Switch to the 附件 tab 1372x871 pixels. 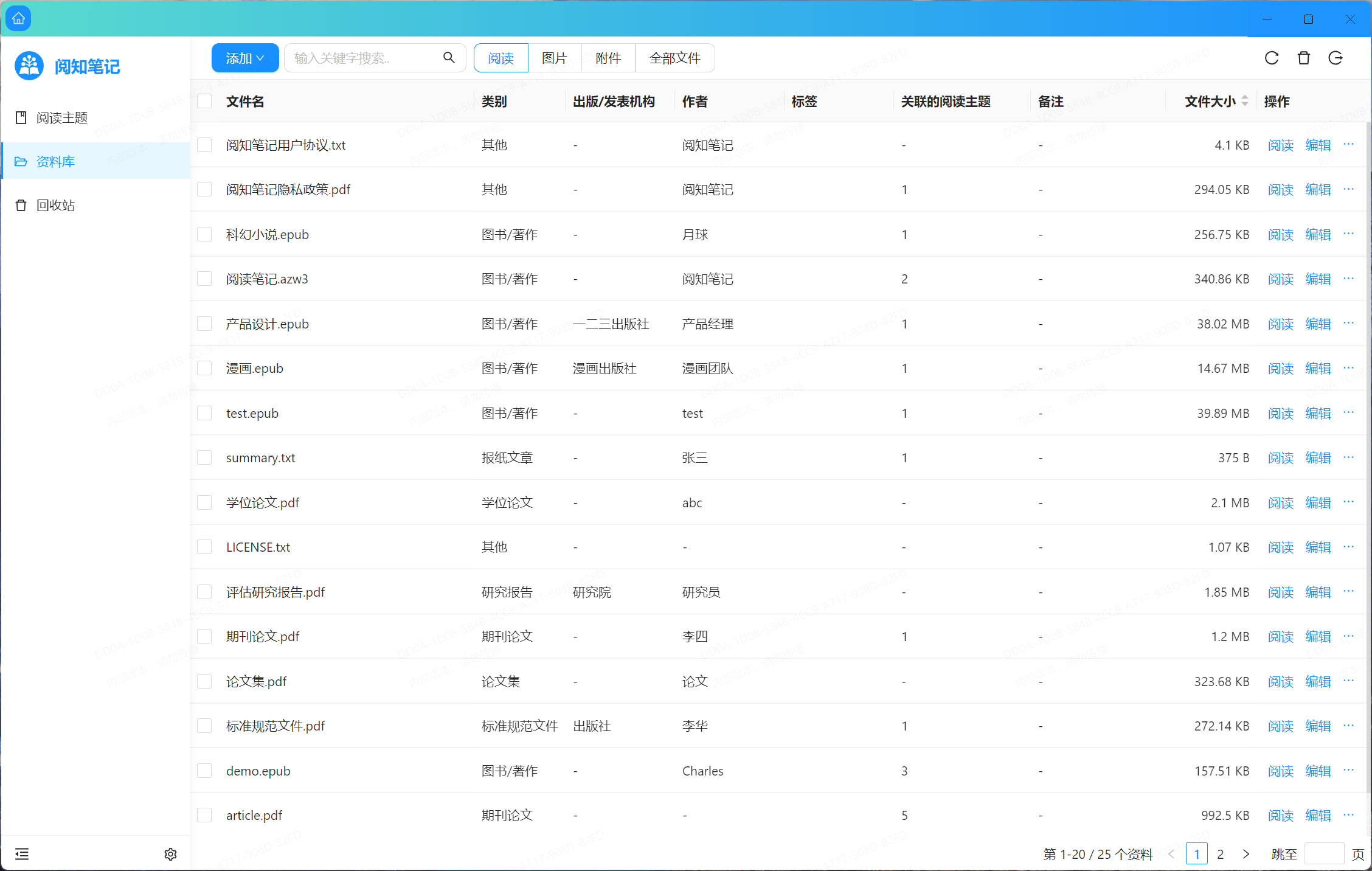point(608,58)
